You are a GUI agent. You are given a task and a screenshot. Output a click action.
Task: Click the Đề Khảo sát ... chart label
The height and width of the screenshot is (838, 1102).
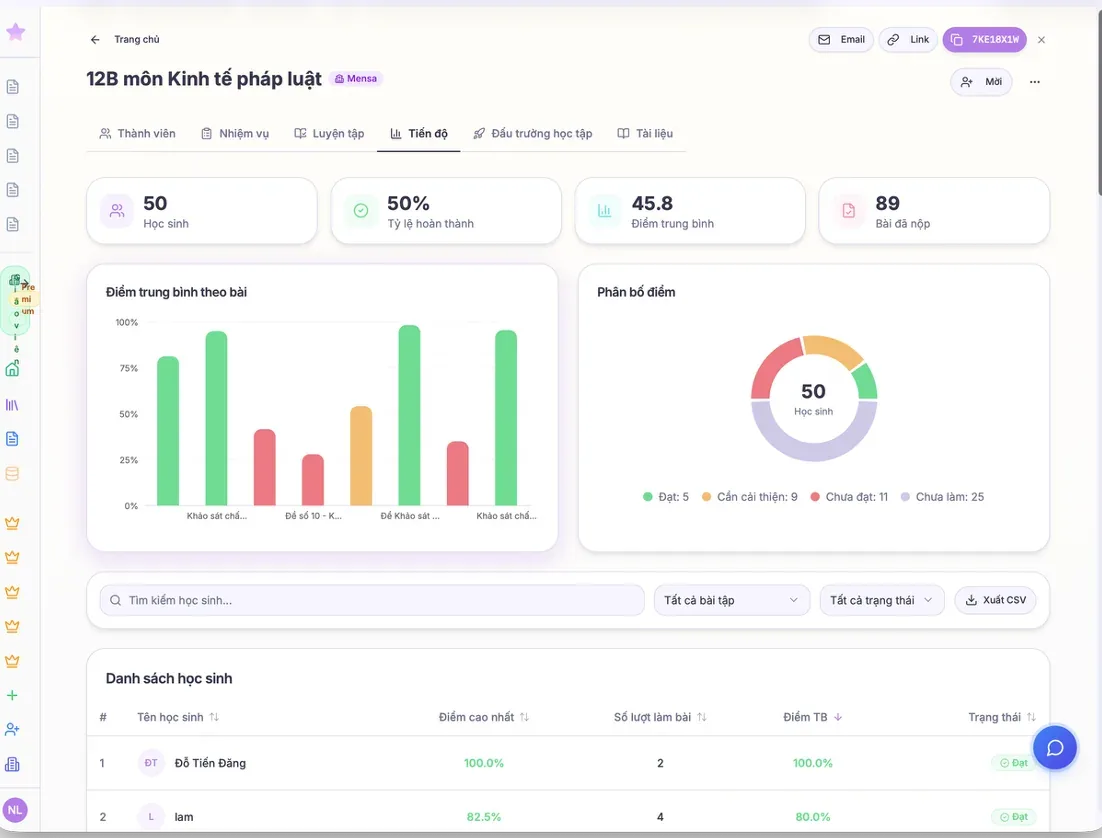click(410, 516)
